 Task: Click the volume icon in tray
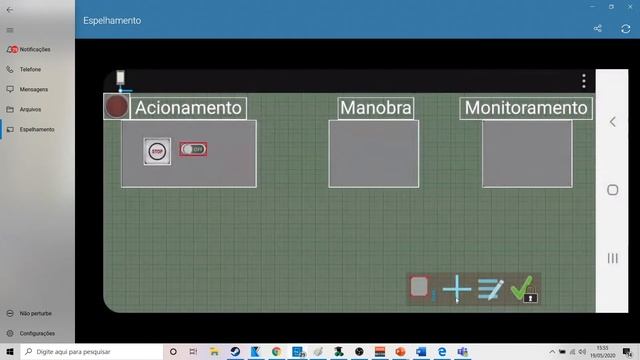coord(583,351)
